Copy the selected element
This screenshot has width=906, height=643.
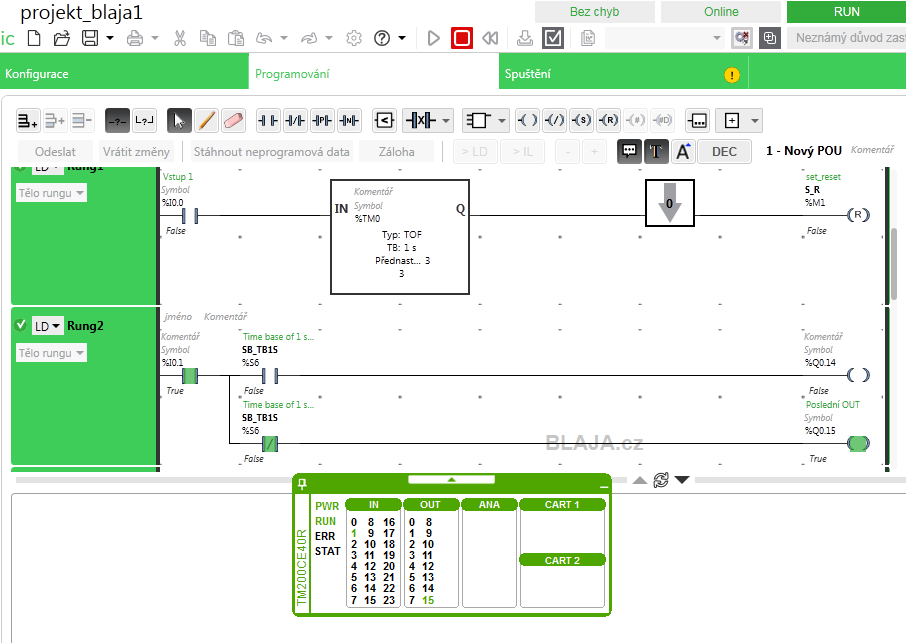tap(207, 38)
